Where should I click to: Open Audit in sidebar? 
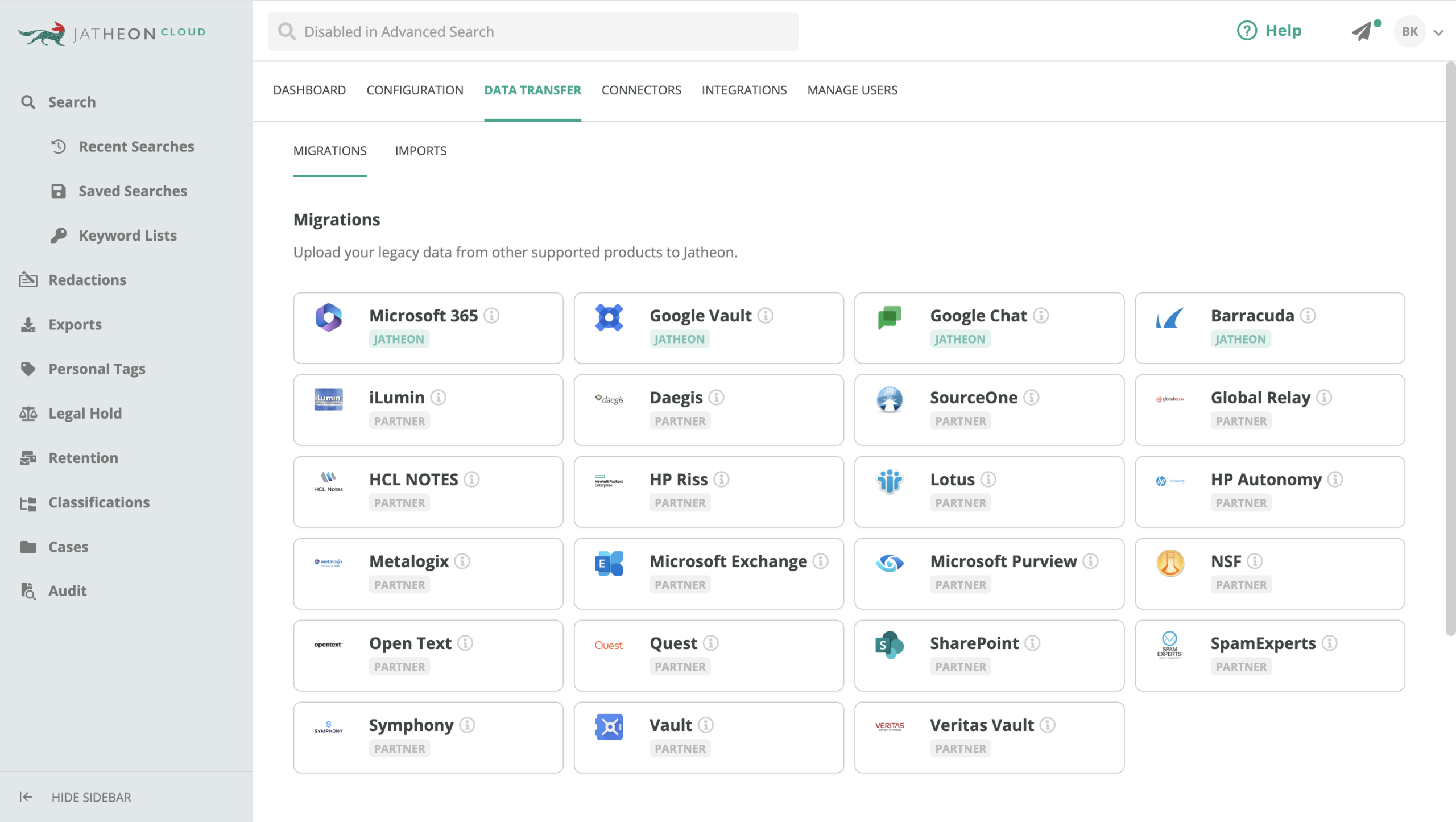click(67, 590)
